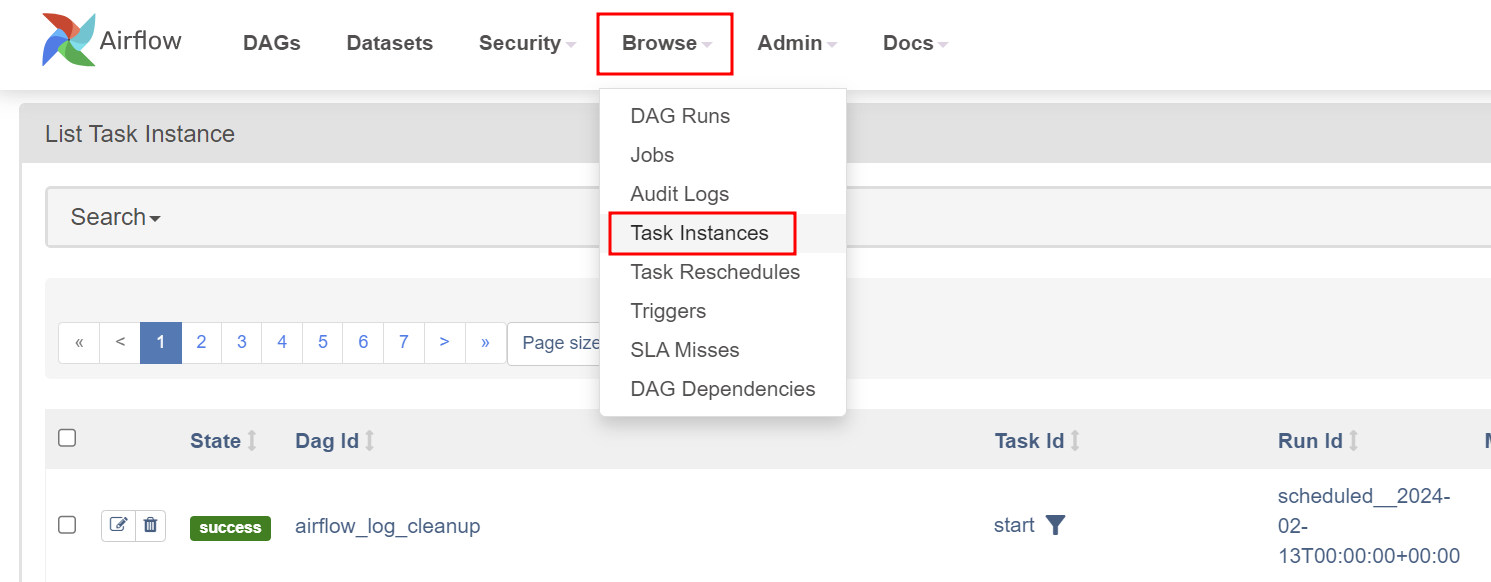The height and width of the screenshot is (582, 1491).
Task: Sort by Run Id column arrows
Action: [x=1353, y=441]
